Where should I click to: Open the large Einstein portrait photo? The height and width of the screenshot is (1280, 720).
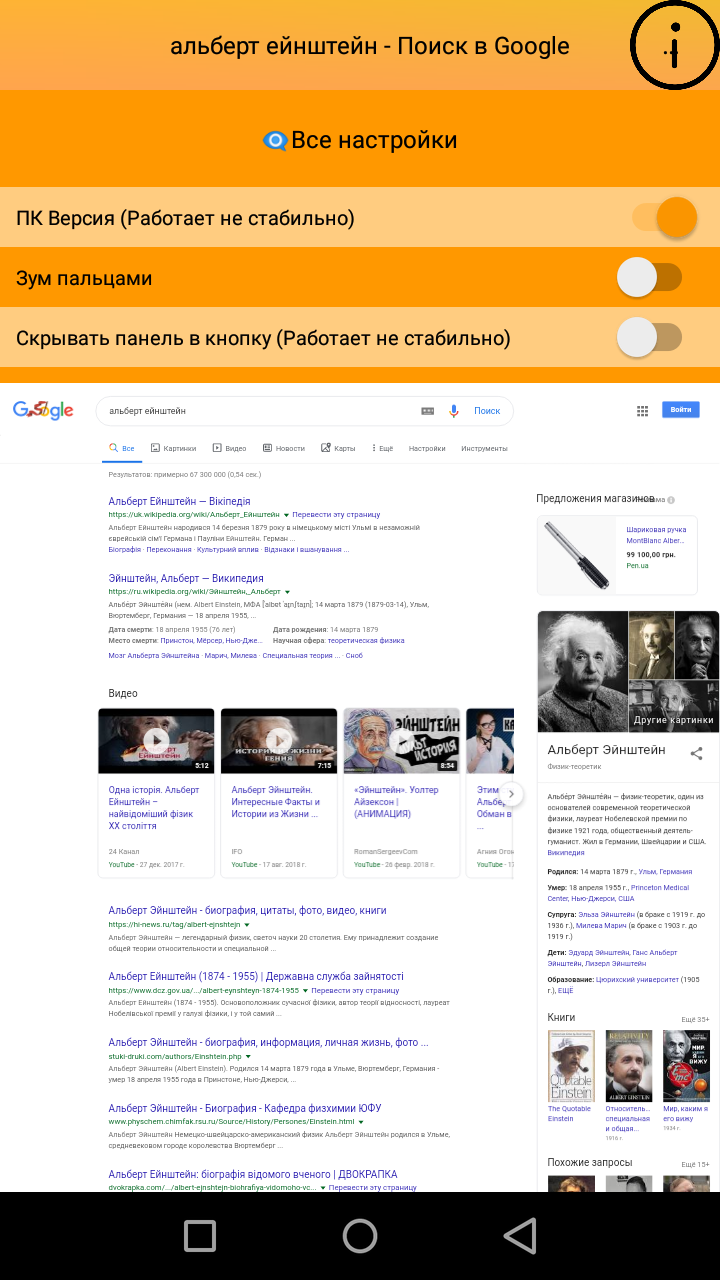click(x=582, y=671)
